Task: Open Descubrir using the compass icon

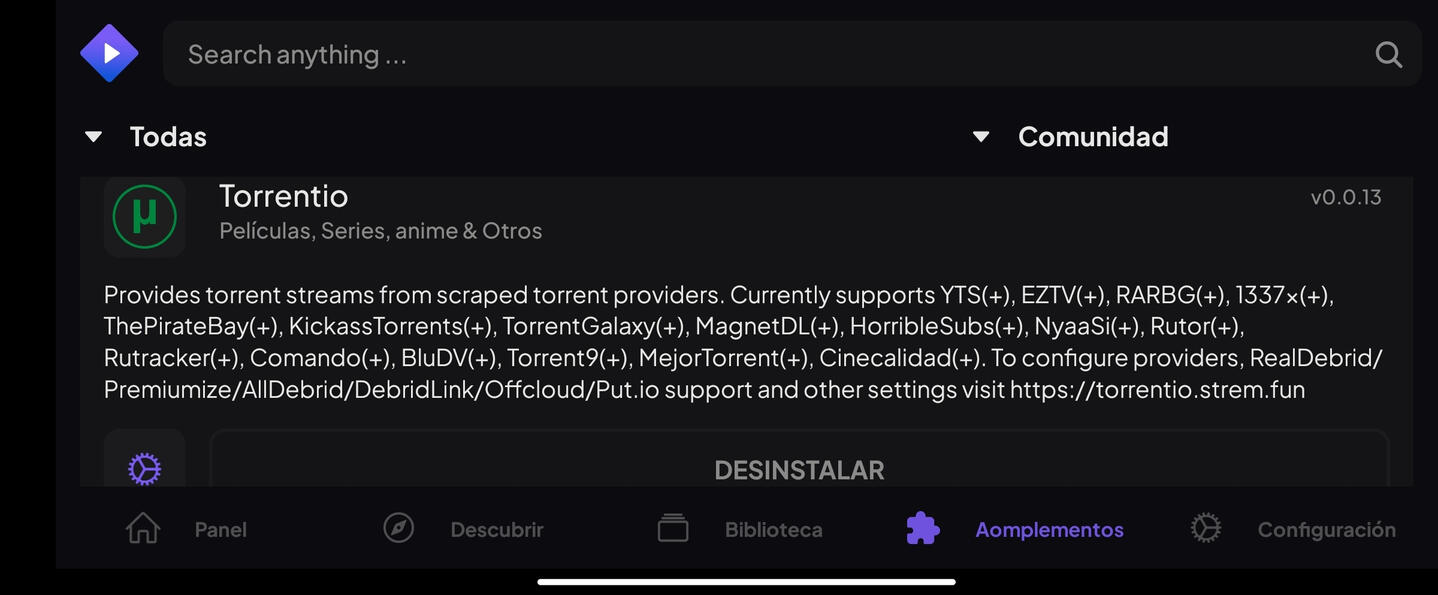Action: coord(399,527)
